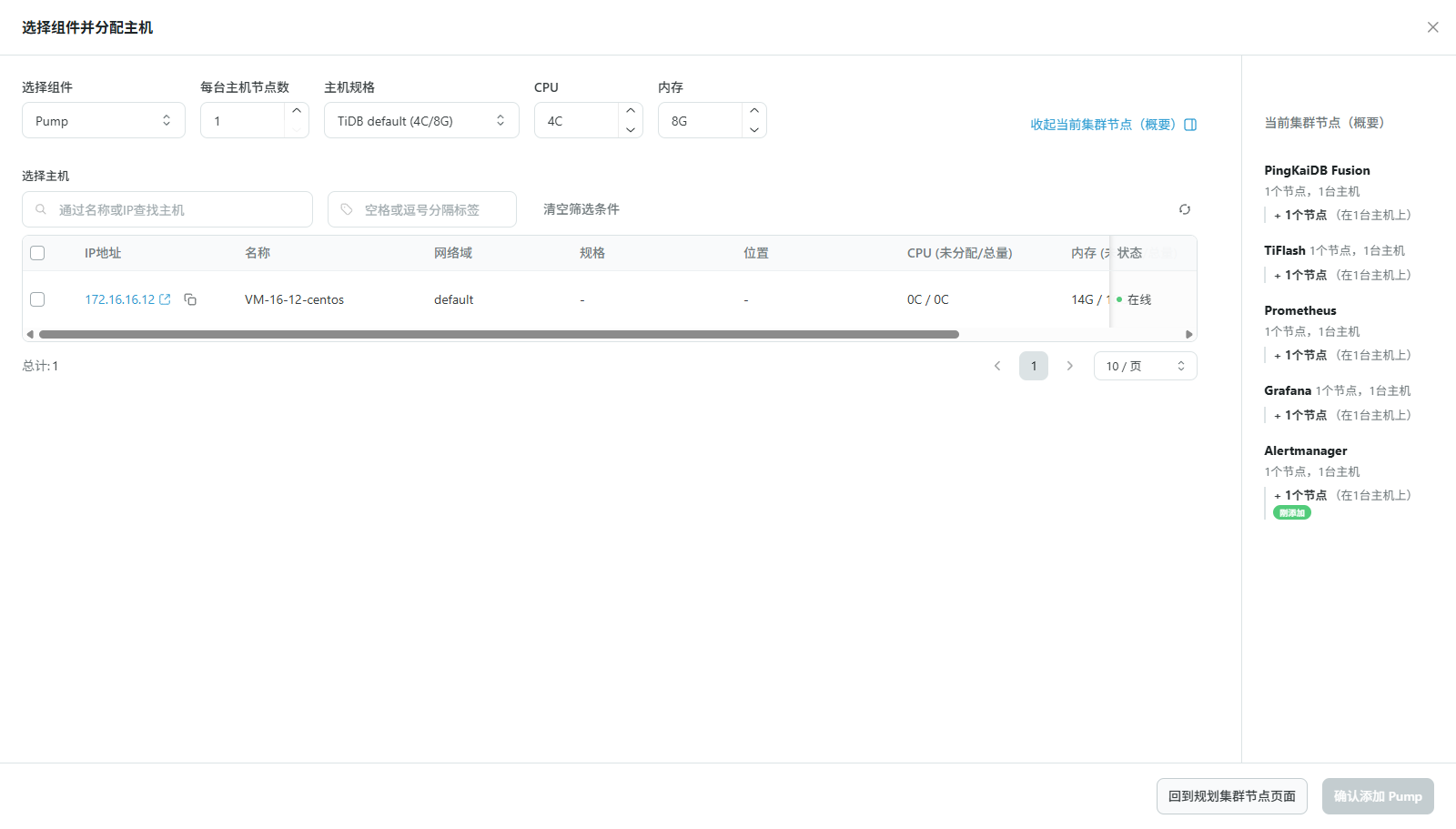Image resolution: width=1456 pixels, height=829 pixels.
Task: Increase CPU value with up arrow
Action: (x=631, y=111)
